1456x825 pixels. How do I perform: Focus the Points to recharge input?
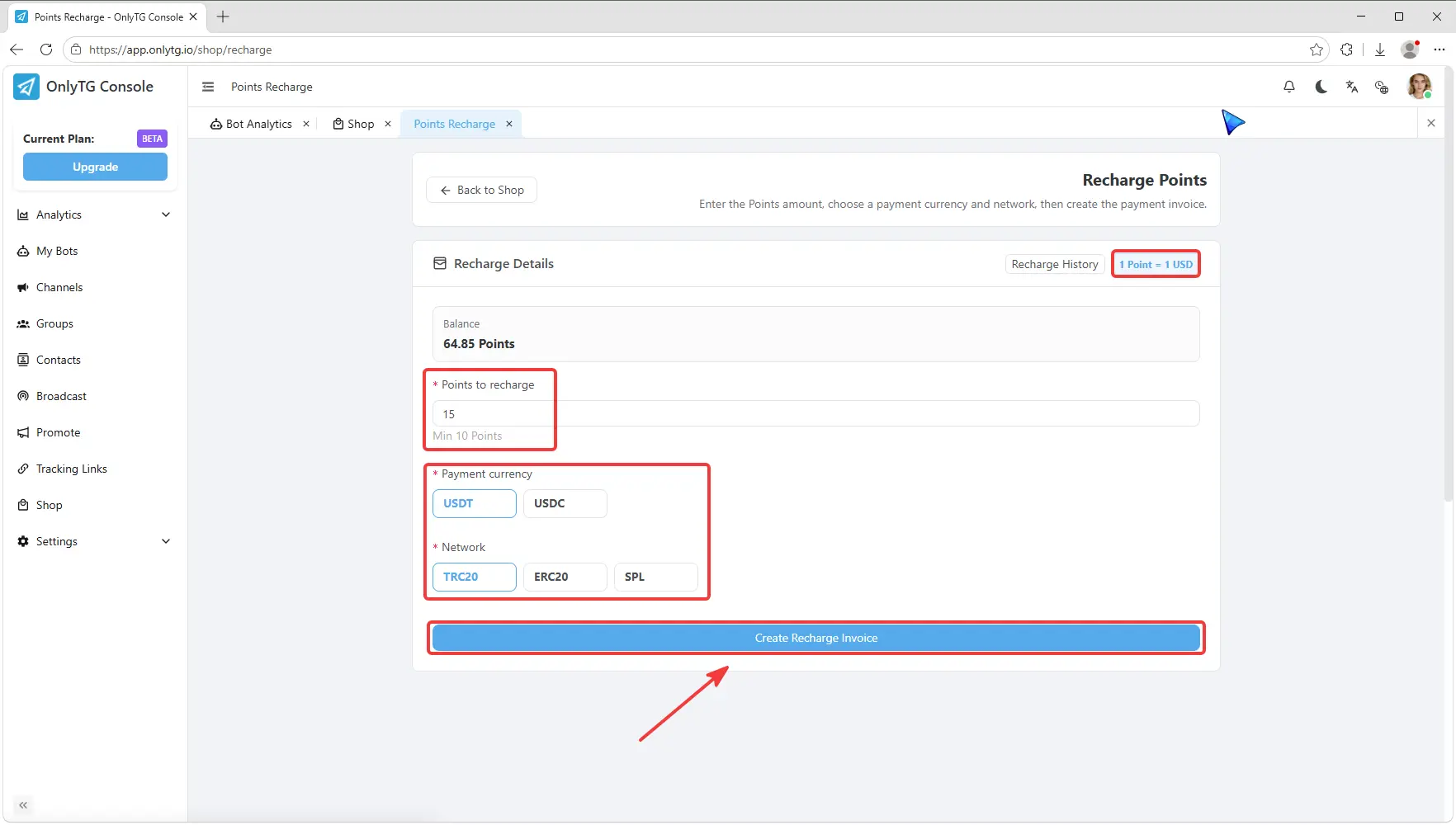pos(816,413)
